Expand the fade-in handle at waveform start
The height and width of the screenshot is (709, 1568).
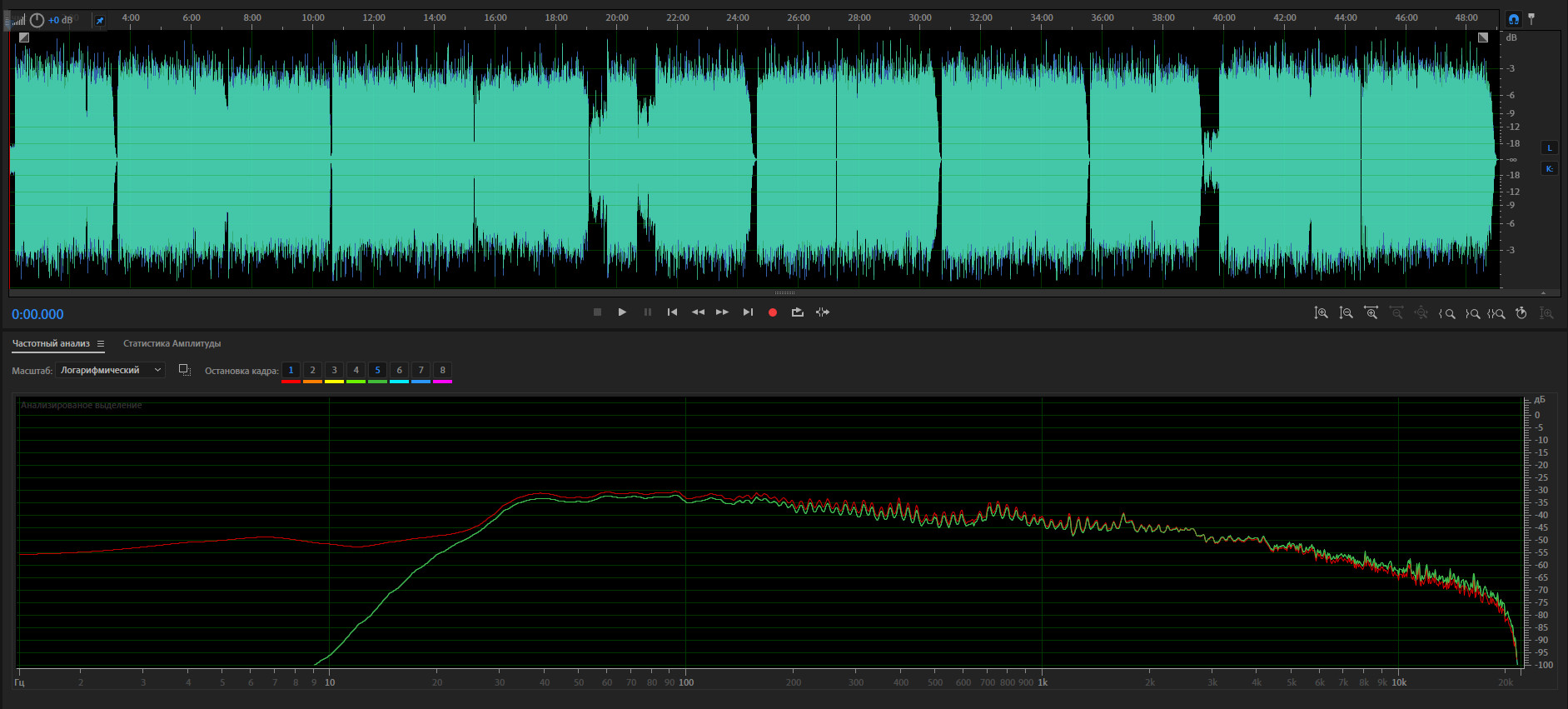tap(24, 37)
